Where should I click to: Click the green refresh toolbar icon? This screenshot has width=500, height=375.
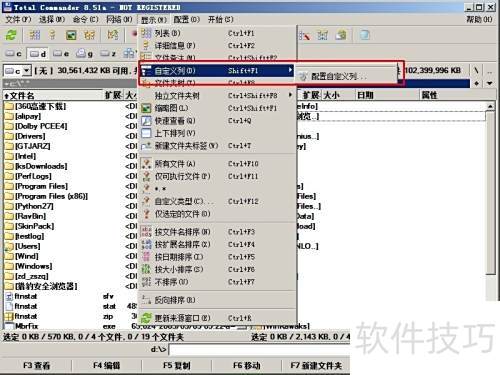pyautogui.click(x=11, y=35)
